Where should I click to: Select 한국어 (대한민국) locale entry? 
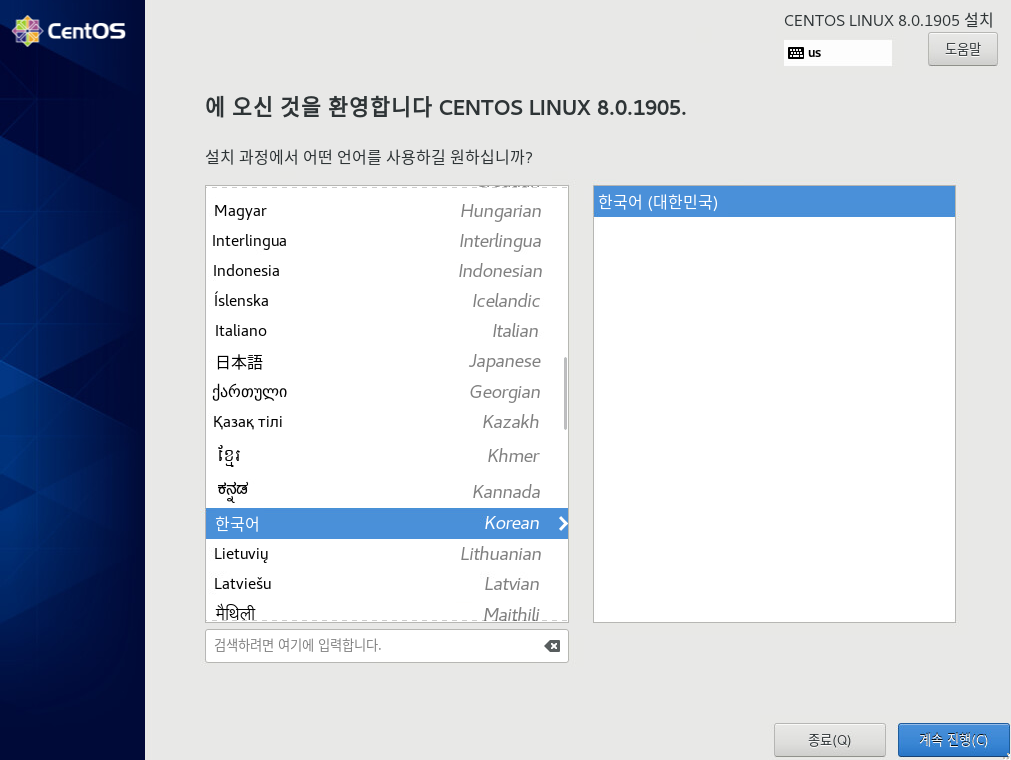point(774,202)
